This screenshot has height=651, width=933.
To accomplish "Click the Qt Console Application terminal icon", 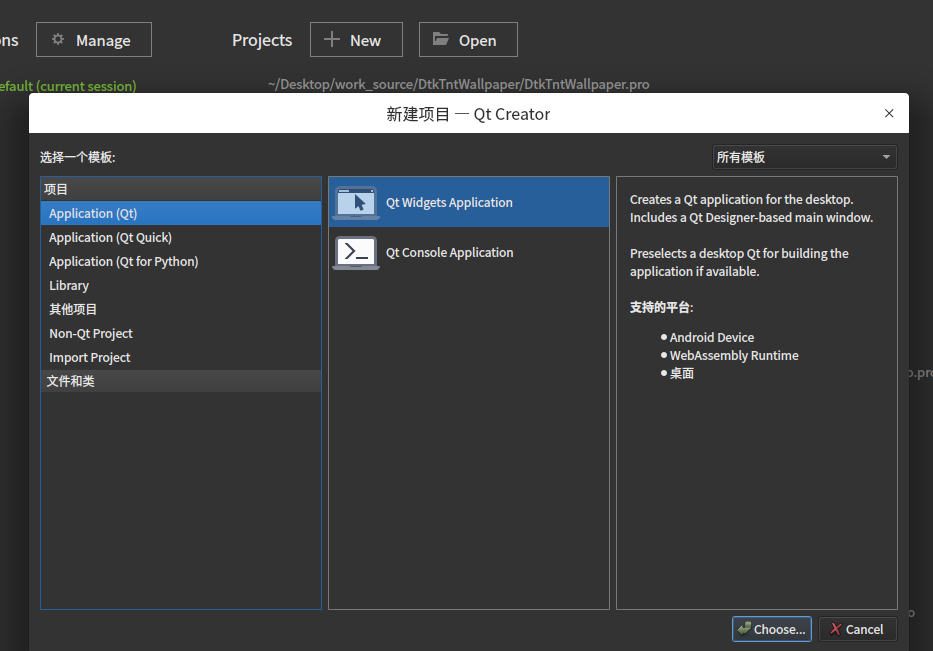I will [x=356, y=253].
